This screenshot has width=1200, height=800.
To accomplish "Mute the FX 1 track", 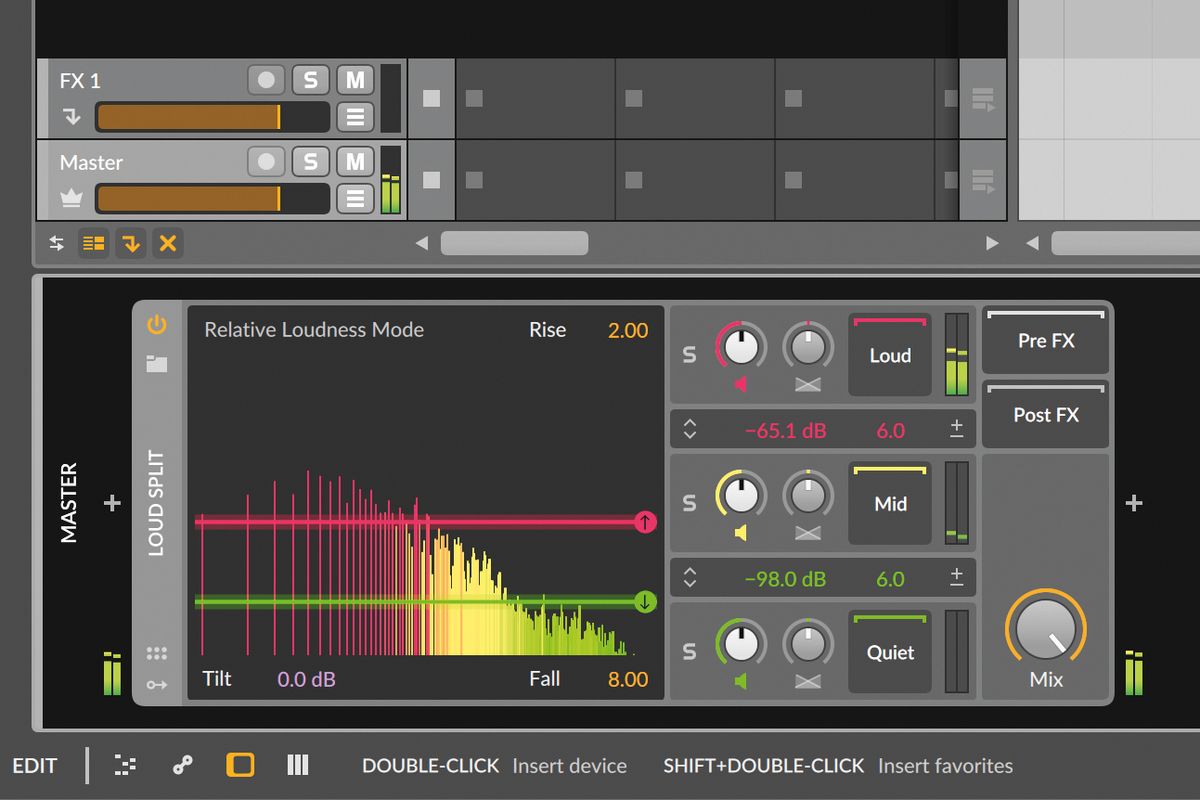I will coord(355,80).
